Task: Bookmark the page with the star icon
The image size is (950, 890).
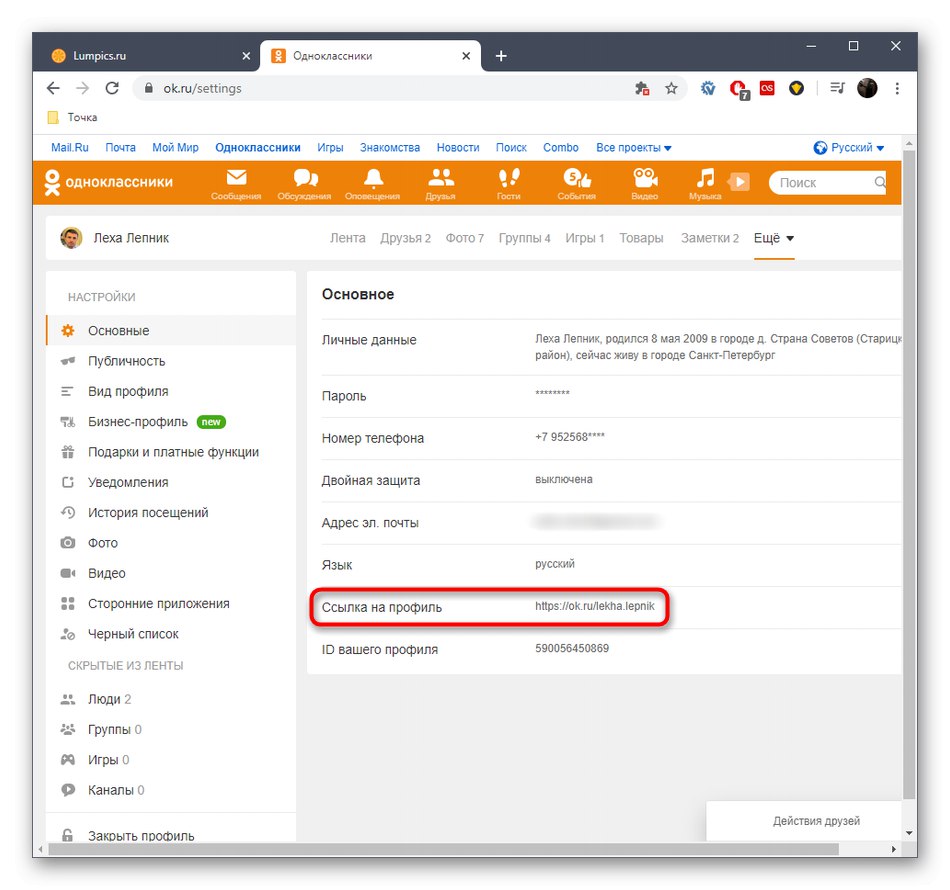Action: tap(671, 88)
